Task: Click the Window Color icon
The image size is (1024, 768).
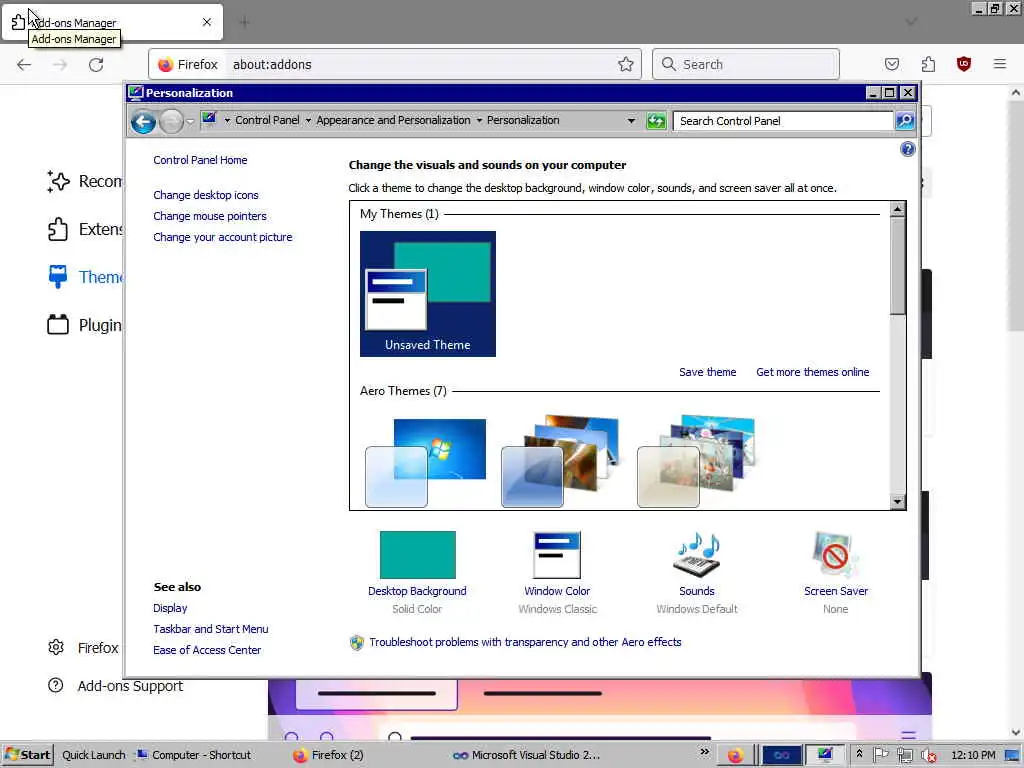Action: [x=557, y=554]
